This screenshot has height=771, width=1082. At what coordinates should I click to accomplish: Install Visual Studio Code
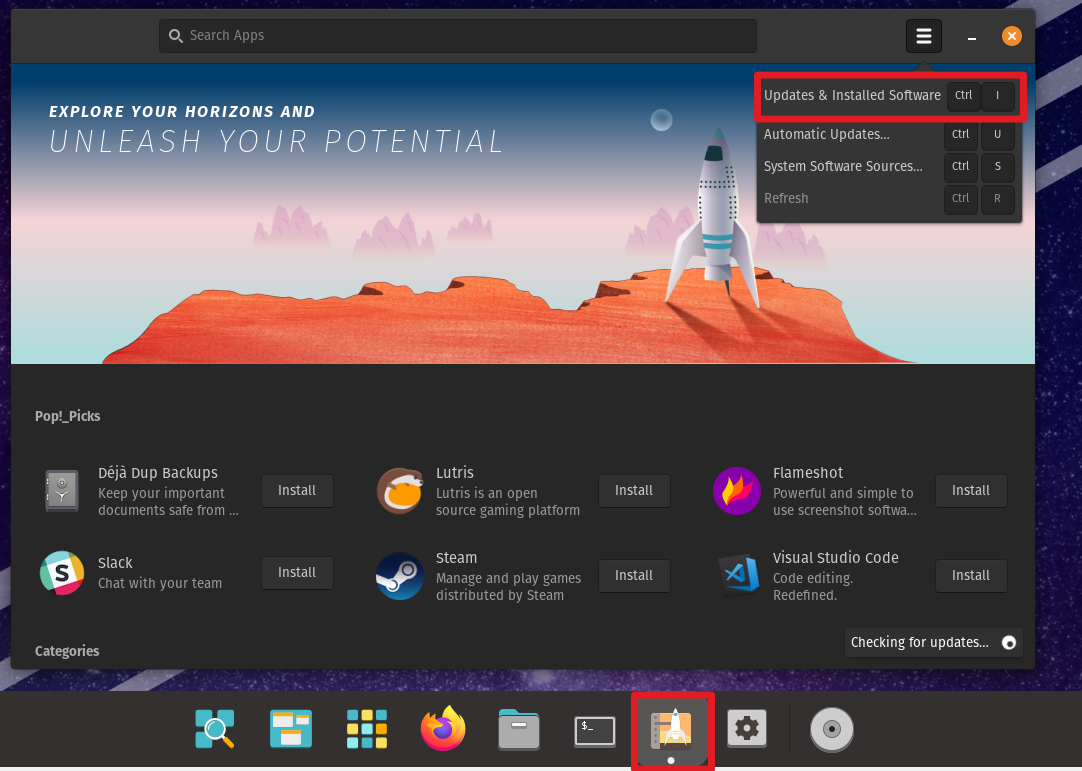click(x=970, y=575)
